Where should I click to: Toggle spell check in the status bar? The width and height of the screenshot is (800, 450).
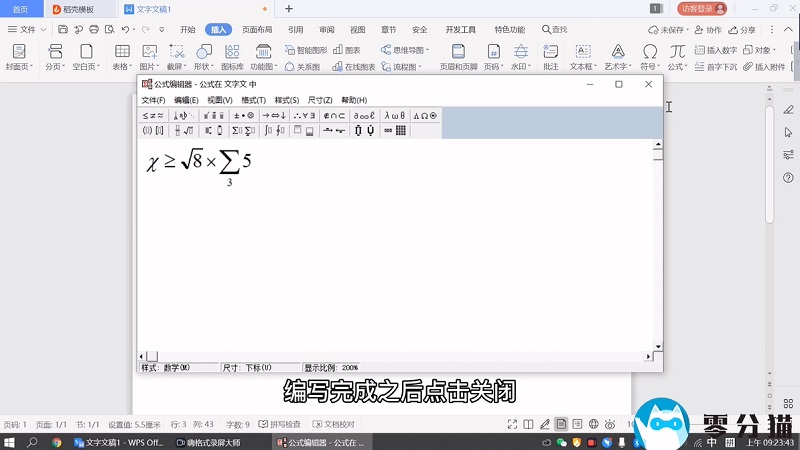coord(284,424)
